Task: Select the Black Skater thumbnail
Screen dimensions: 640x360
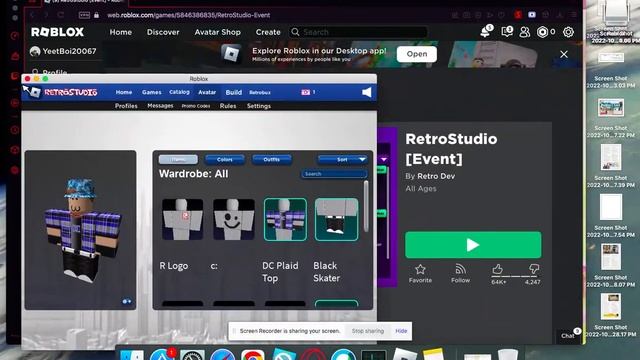Action: coord(337,219)
